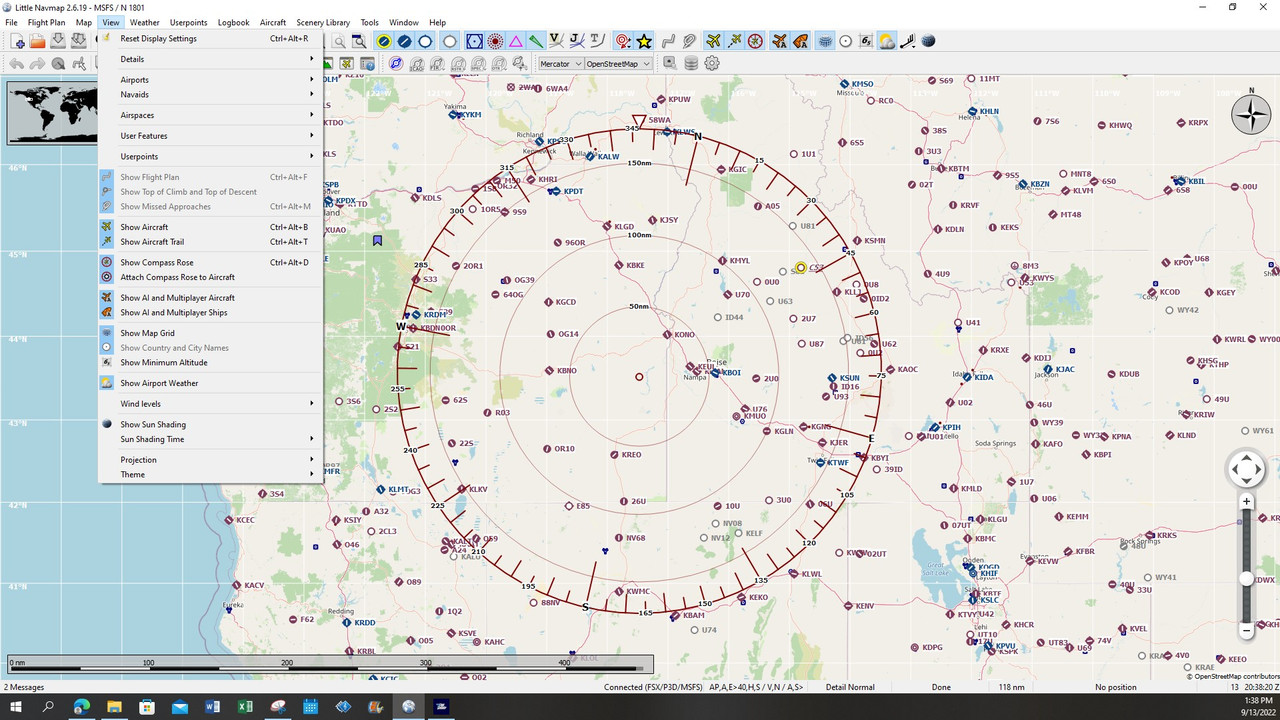Enable the Show Map Grid option

147,333
